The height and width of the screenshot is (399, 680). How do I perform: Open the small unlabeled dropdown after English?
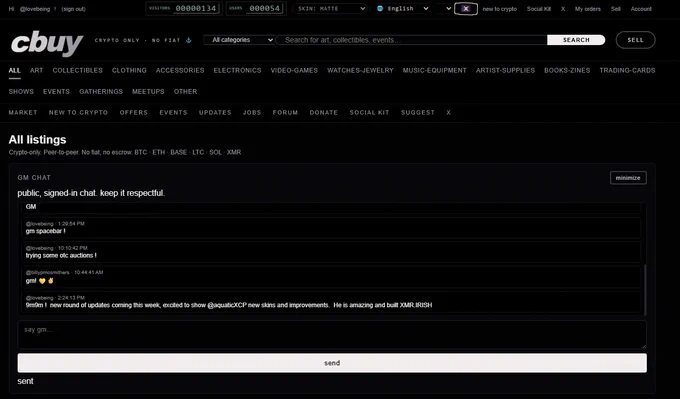point(445,9)
